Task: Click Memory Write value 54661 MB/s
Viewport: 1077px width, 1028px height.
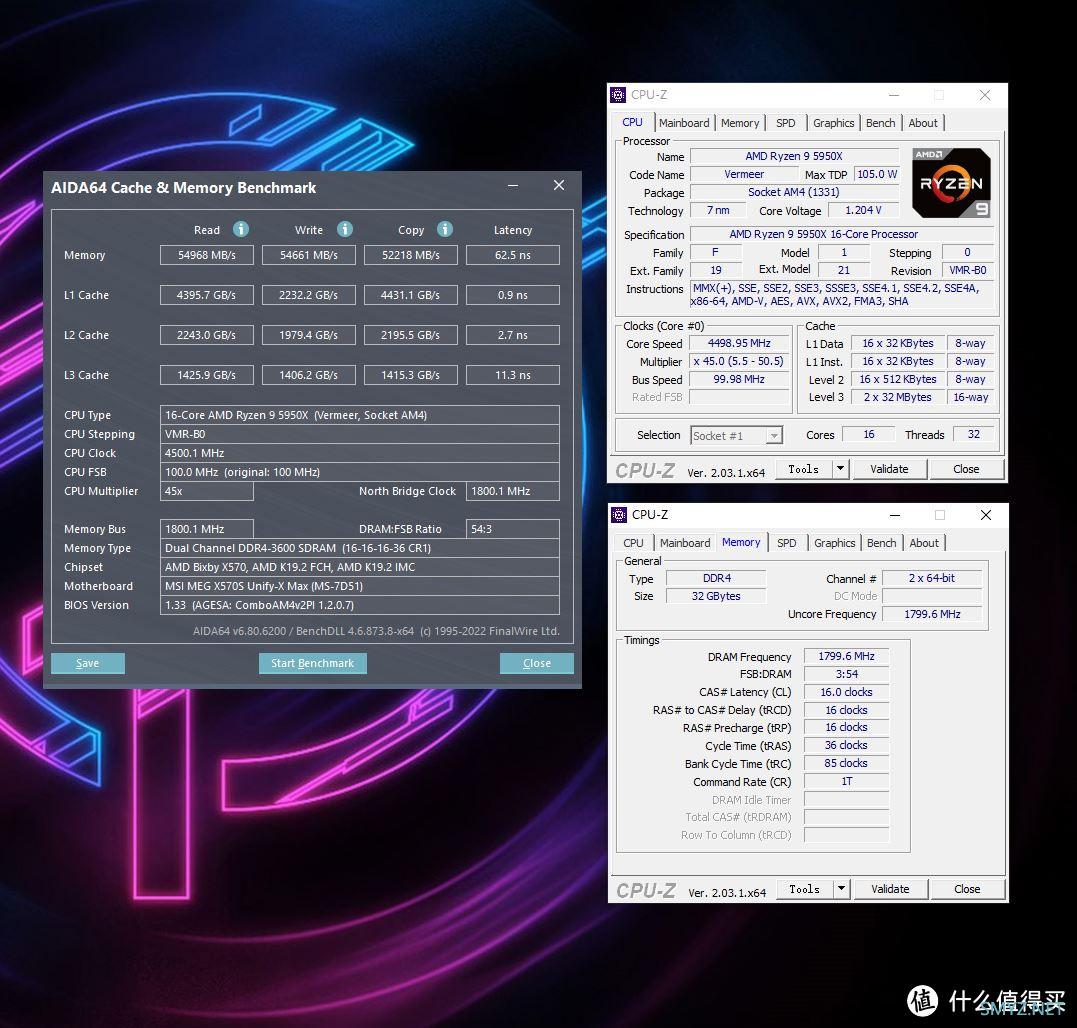Action: click(308, 255)
